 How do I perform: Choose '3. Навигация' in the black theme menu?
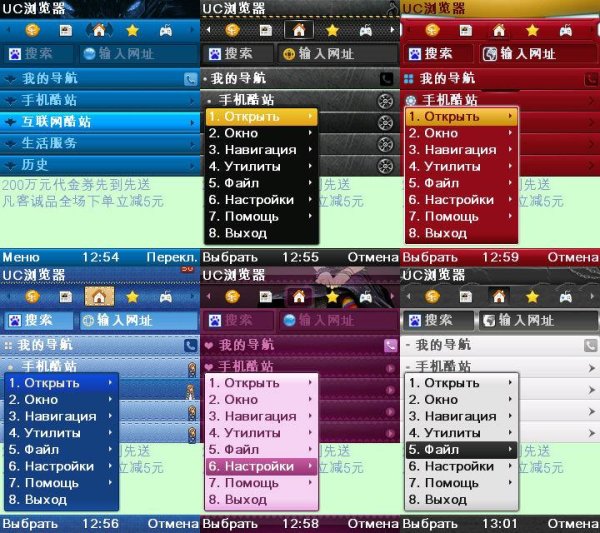click(x=262, y=150)
